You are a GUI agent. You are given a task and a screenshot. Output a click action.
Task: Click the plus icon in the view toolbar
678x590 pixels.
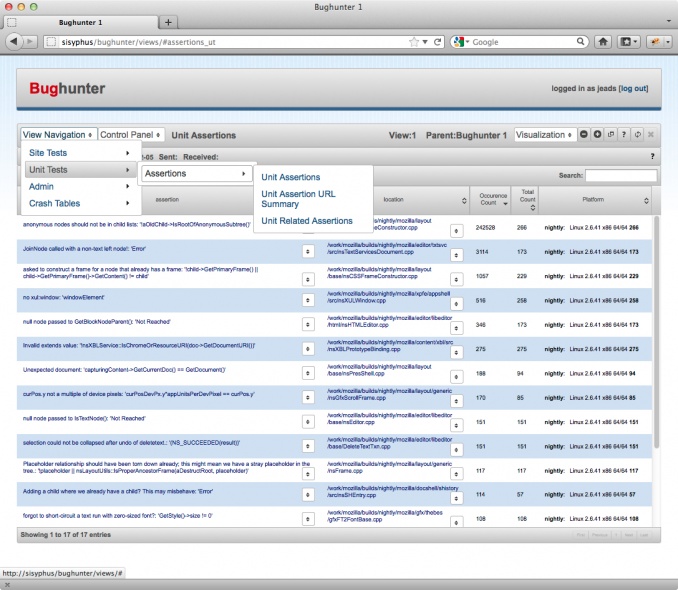coord(598,135)
